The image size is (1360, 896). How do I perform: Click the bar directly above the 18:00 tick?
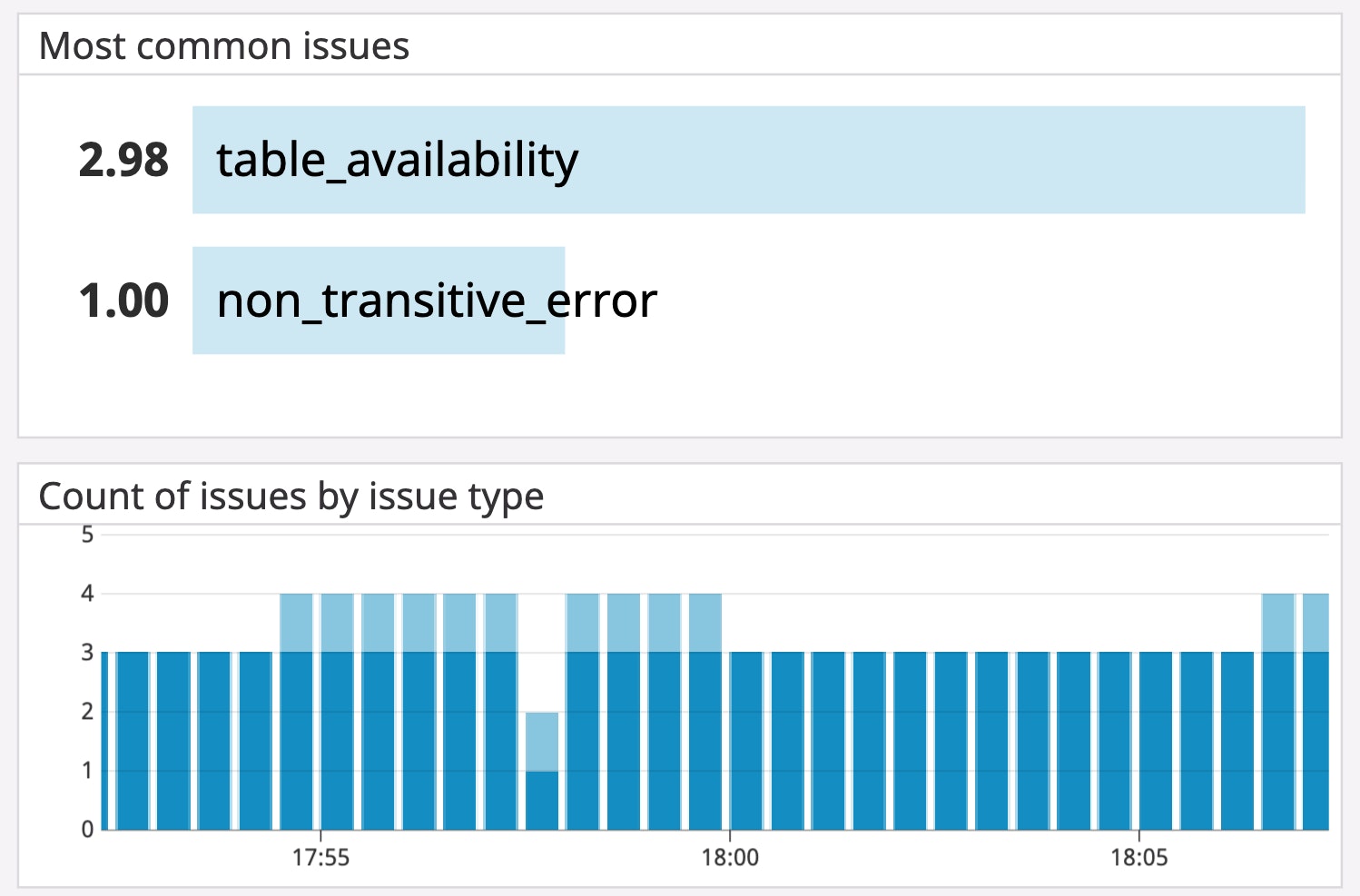pyautogui.click(x=745, y=740)
